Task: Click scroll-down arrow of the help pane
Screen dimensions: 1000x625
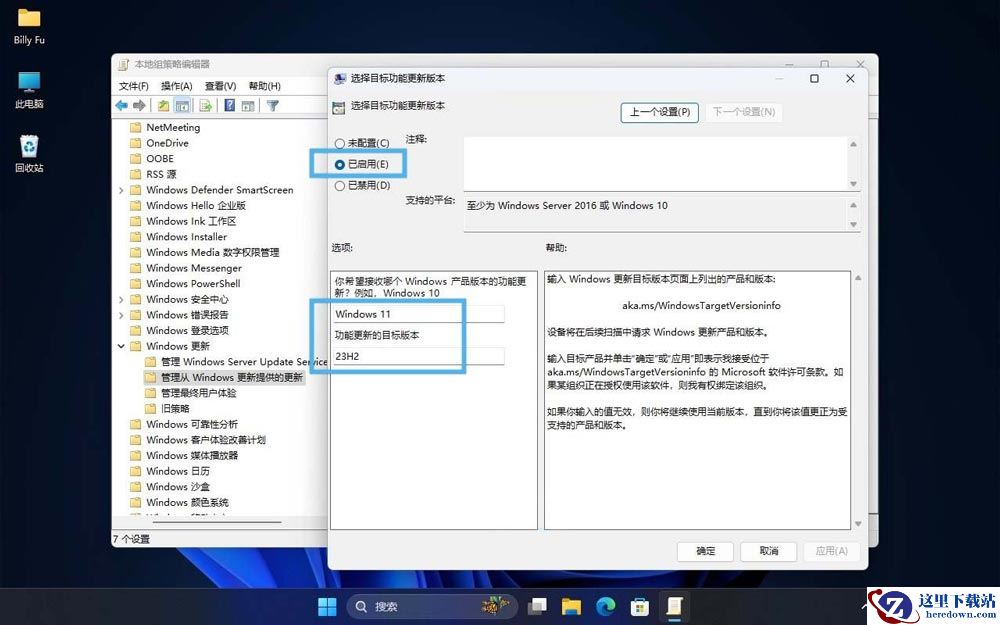Action: point(858,524)
